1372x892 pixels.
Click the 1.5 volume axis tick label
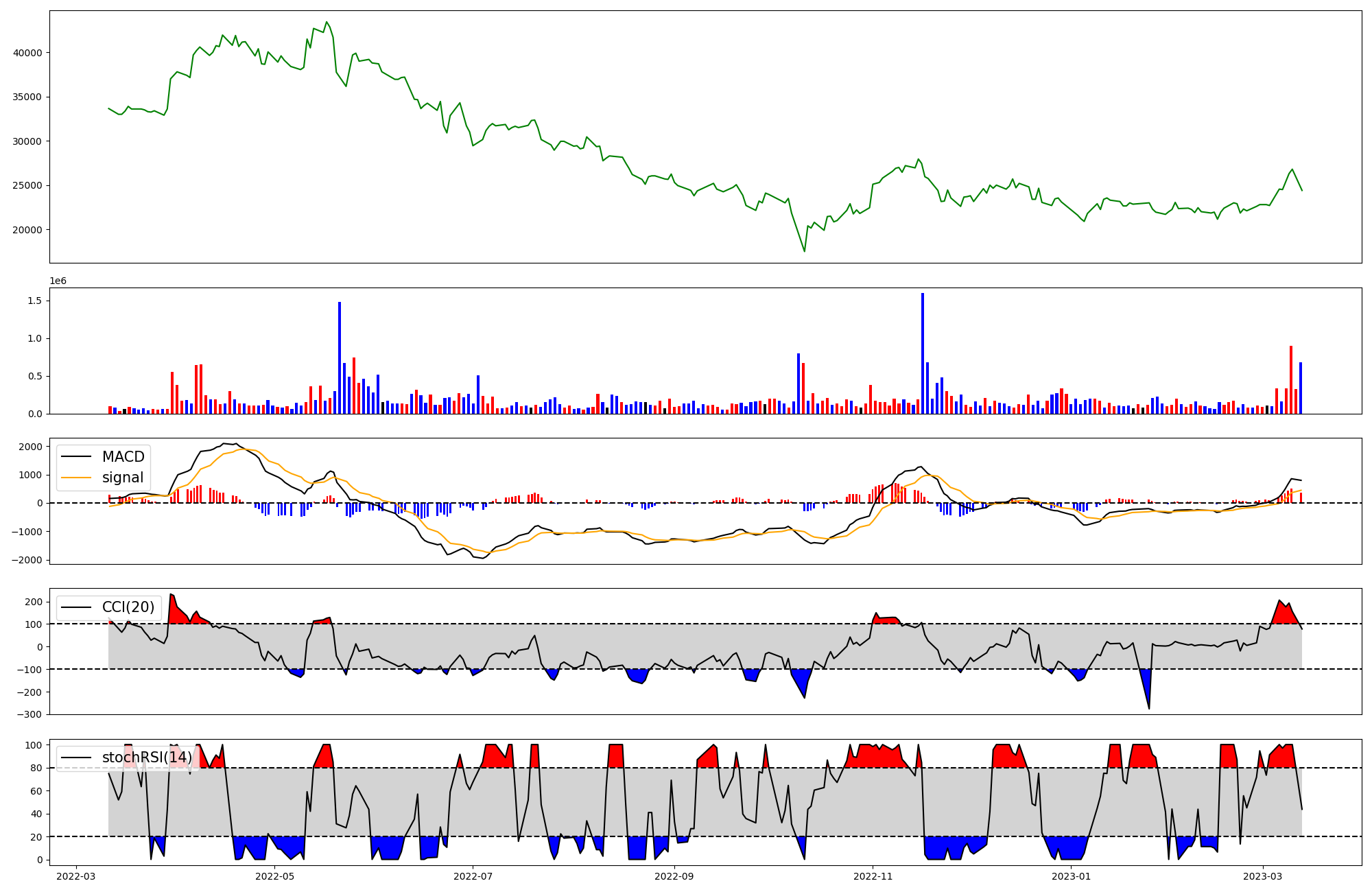click(x=34, y=301)
